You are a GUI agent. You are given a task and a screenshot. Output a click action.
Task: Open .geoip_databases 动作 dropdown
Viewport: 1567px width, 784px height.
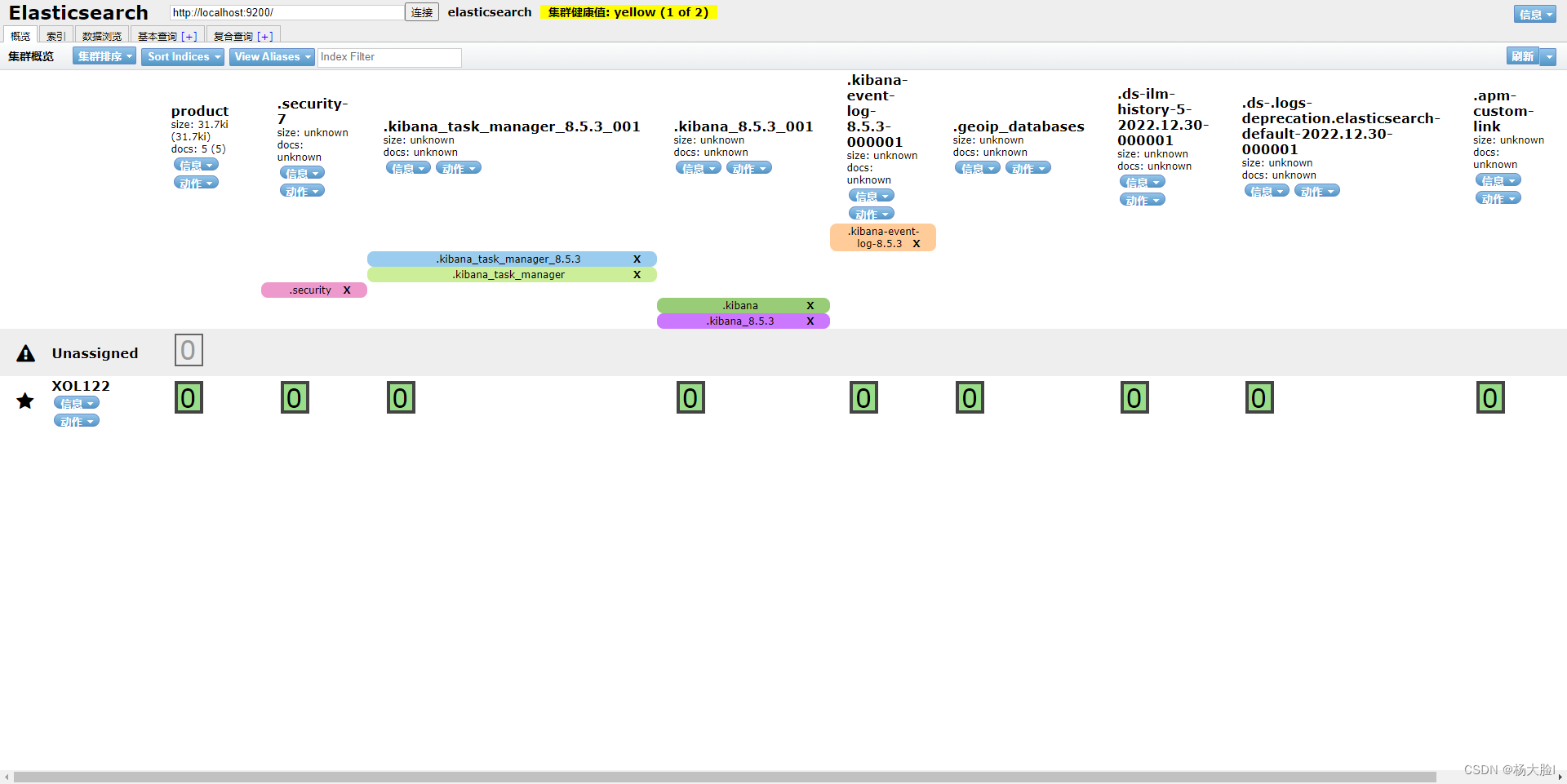[x=1028, y=168]
